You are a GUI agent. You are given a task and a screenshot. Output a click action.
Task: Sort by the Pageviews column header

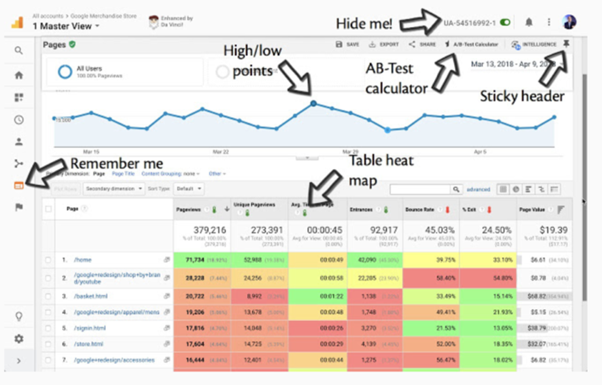click(189, 210)
